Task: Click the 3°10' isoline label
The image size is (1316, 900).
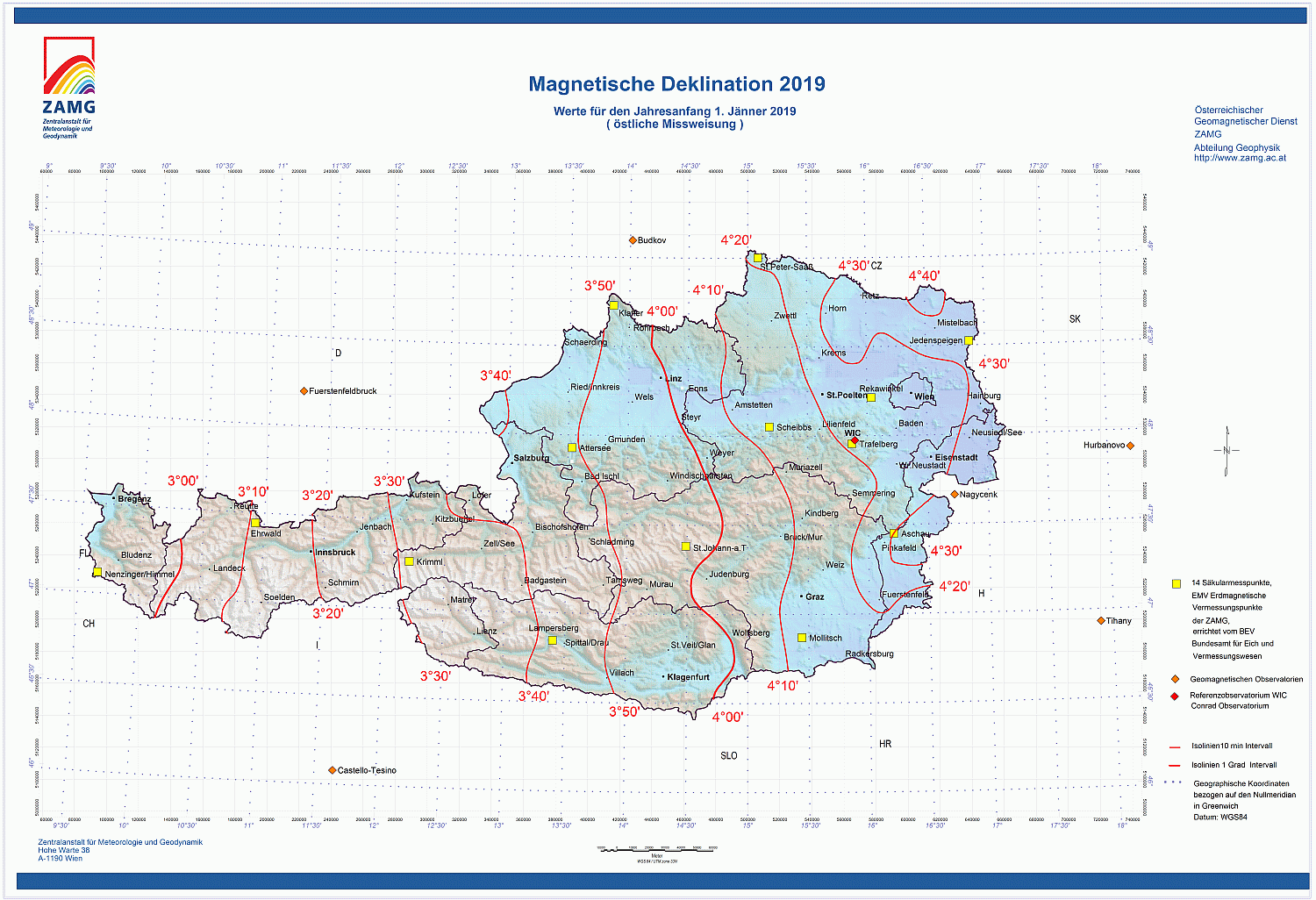Action: 254,492
